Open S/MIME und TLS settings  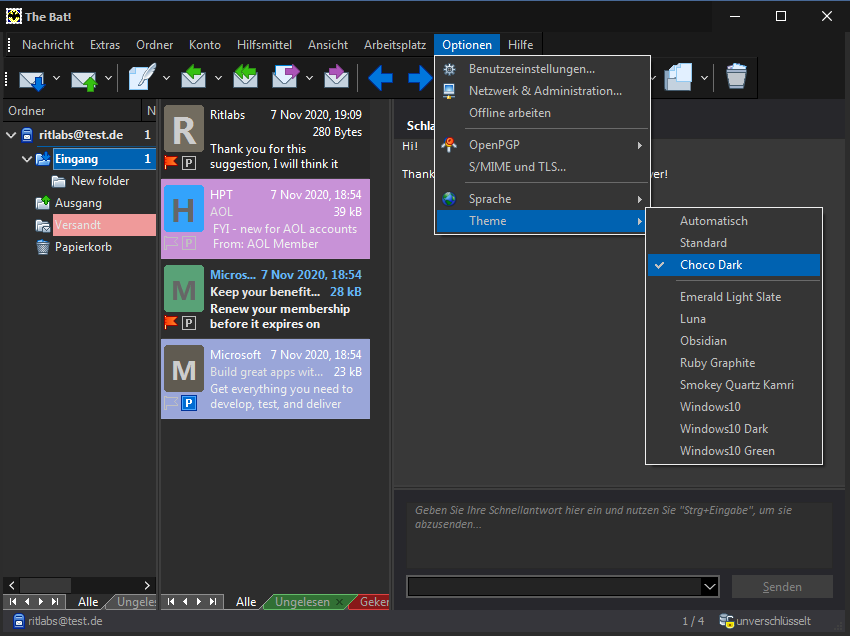542,167
